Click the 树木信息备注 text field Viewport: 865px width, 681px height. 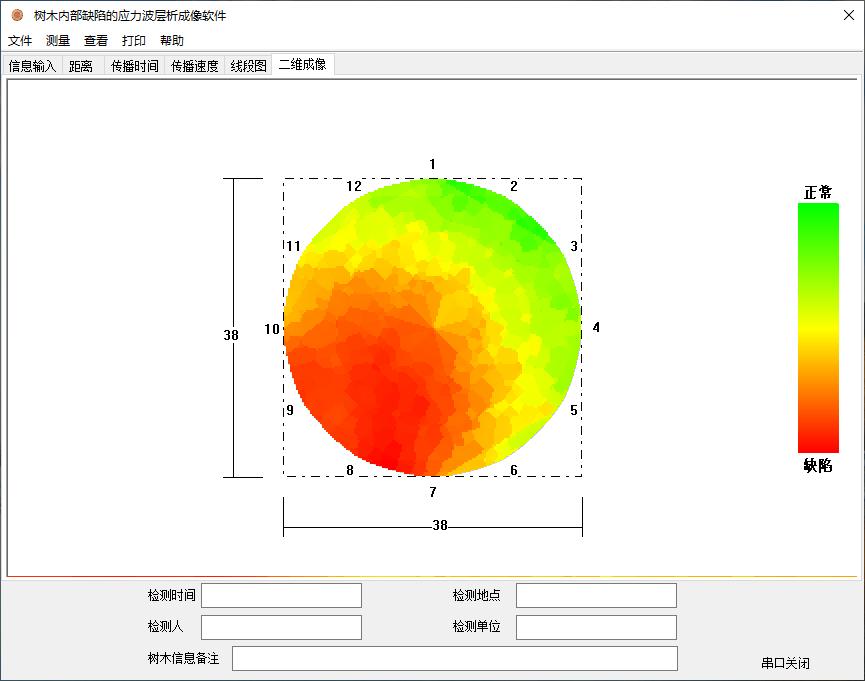click(455, 659)
